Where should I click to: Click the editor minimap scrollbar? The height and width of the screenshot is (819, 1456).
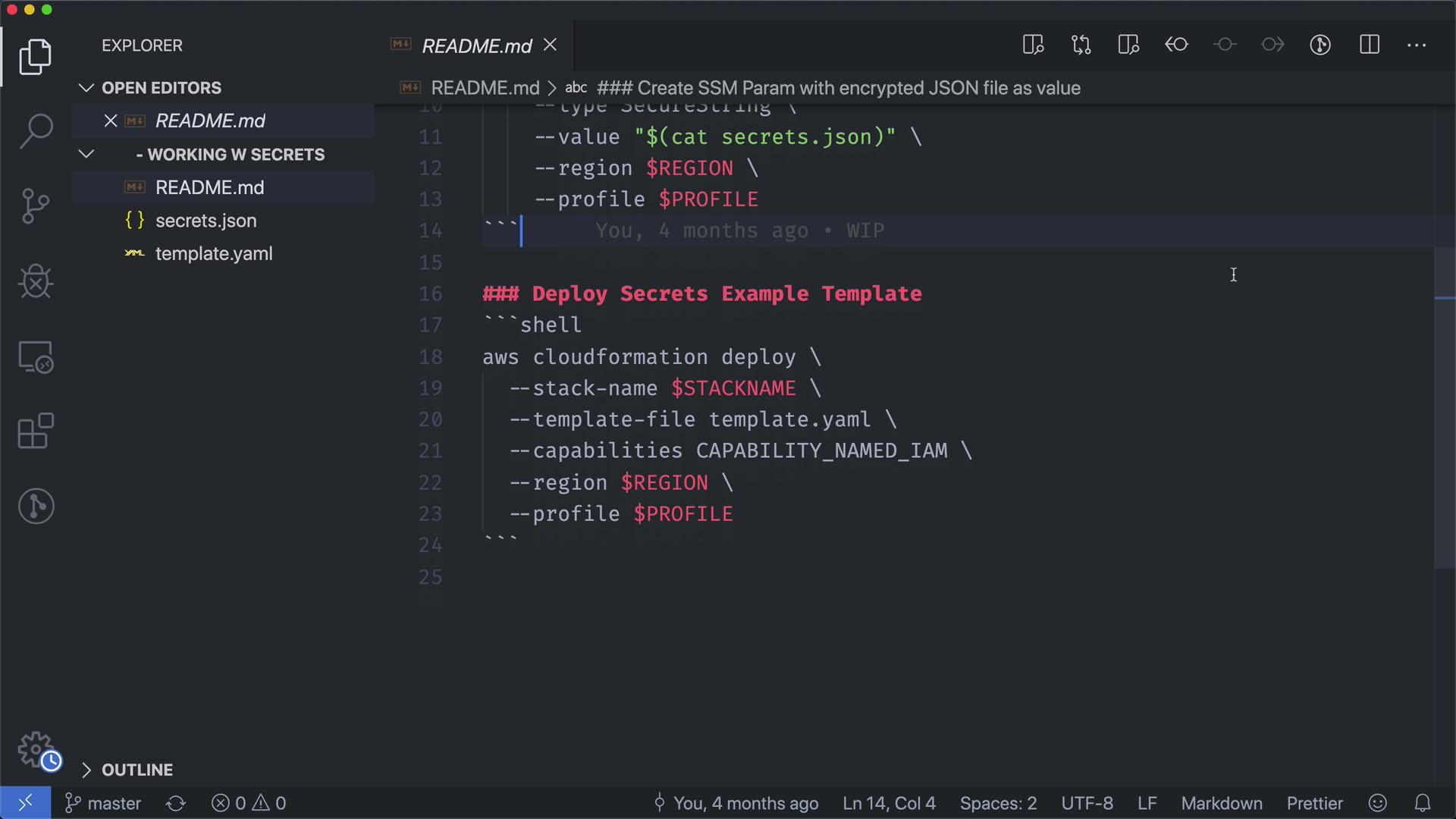[x=1444, y=409]
